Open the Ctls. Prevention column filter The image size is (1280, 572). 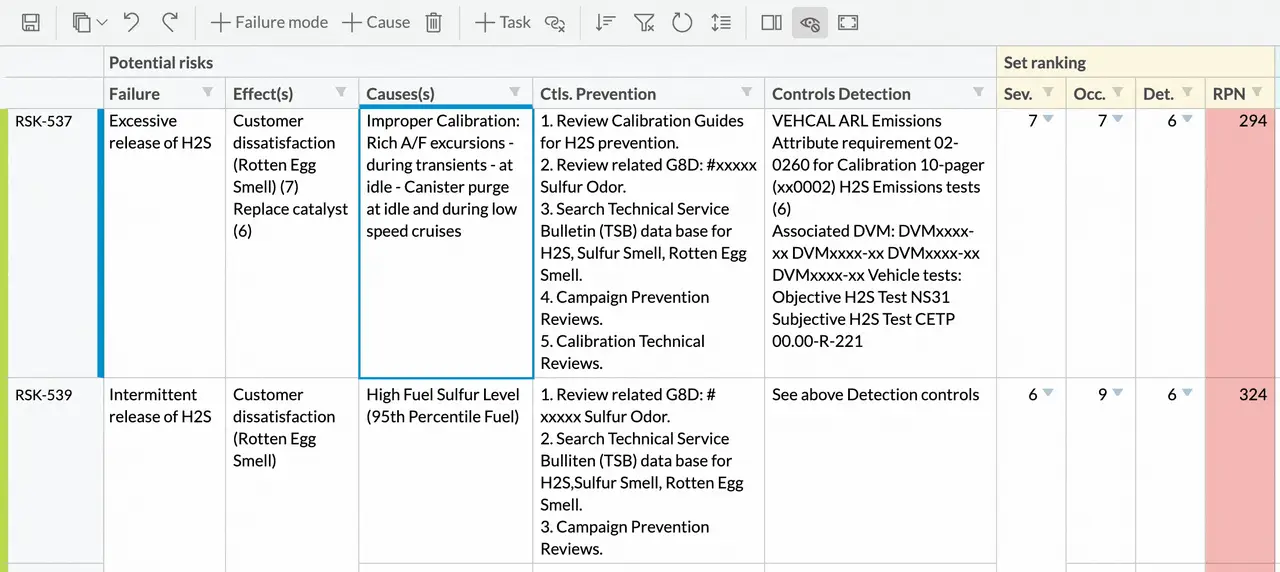pyautogui.click(x=746, y=92)
